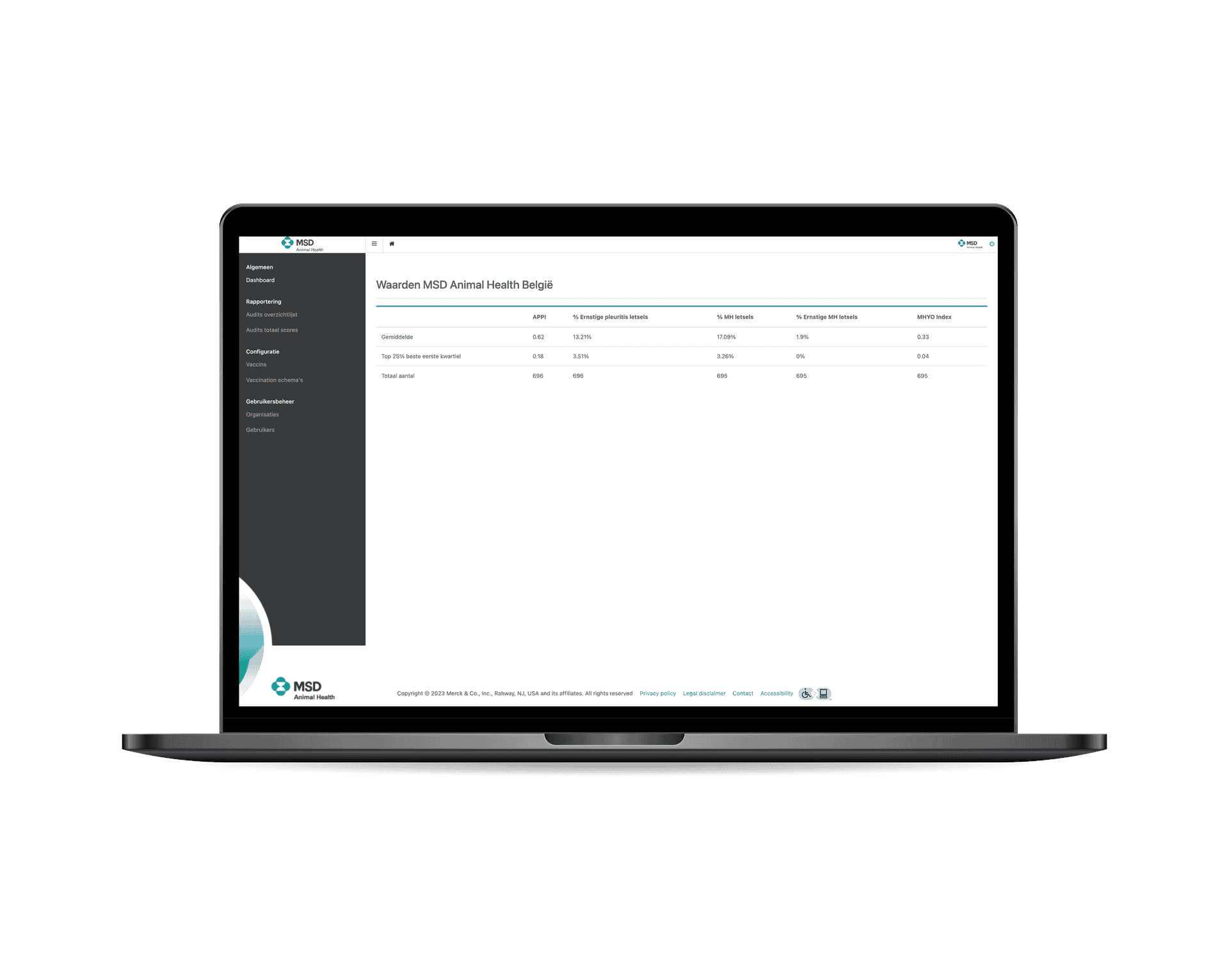Click the Privacy policy link
1229x980 pixels.
[x=656, y=693]
